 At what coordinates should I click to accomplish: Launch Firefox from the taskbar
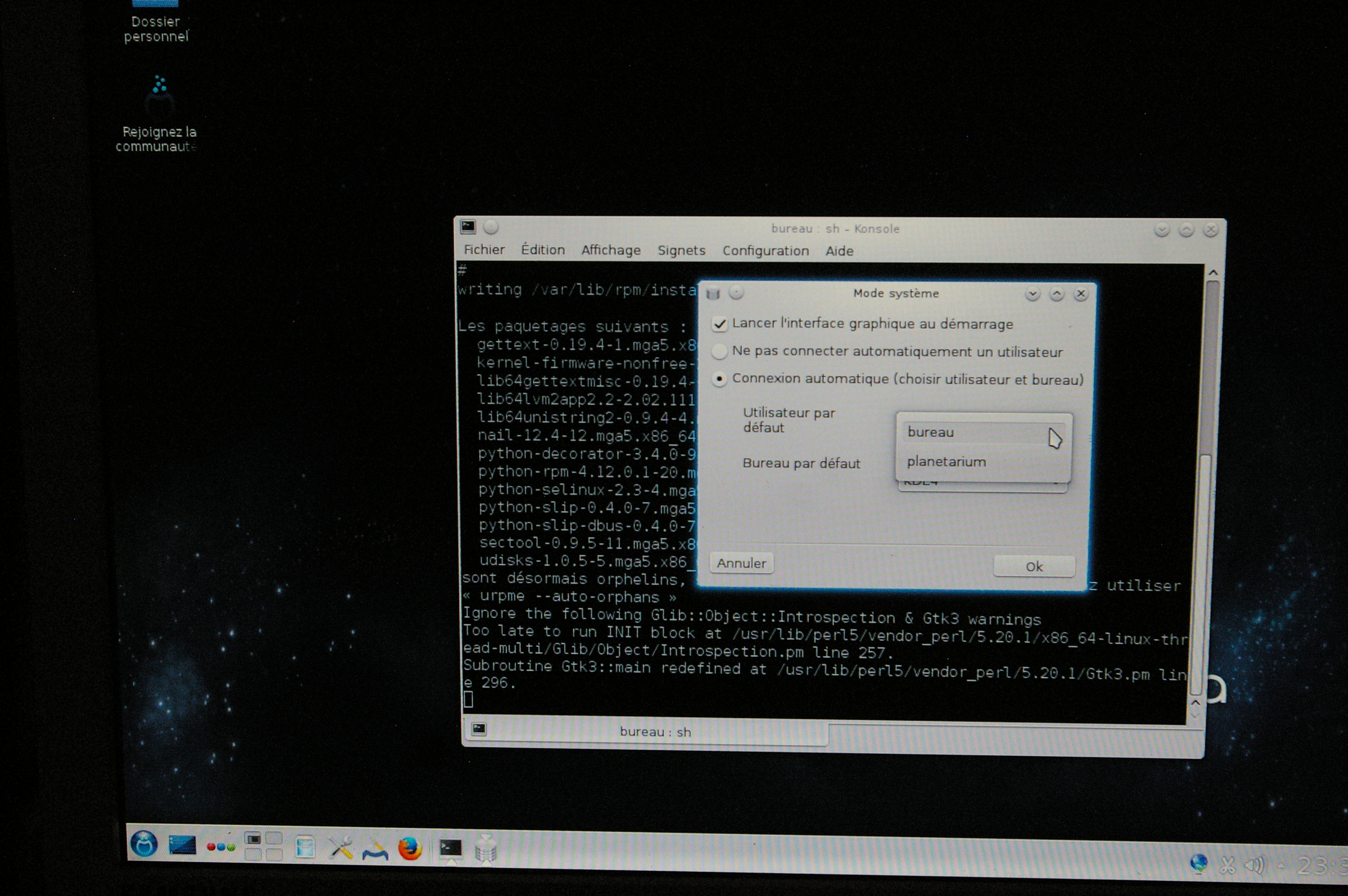(x=410, y=849)
